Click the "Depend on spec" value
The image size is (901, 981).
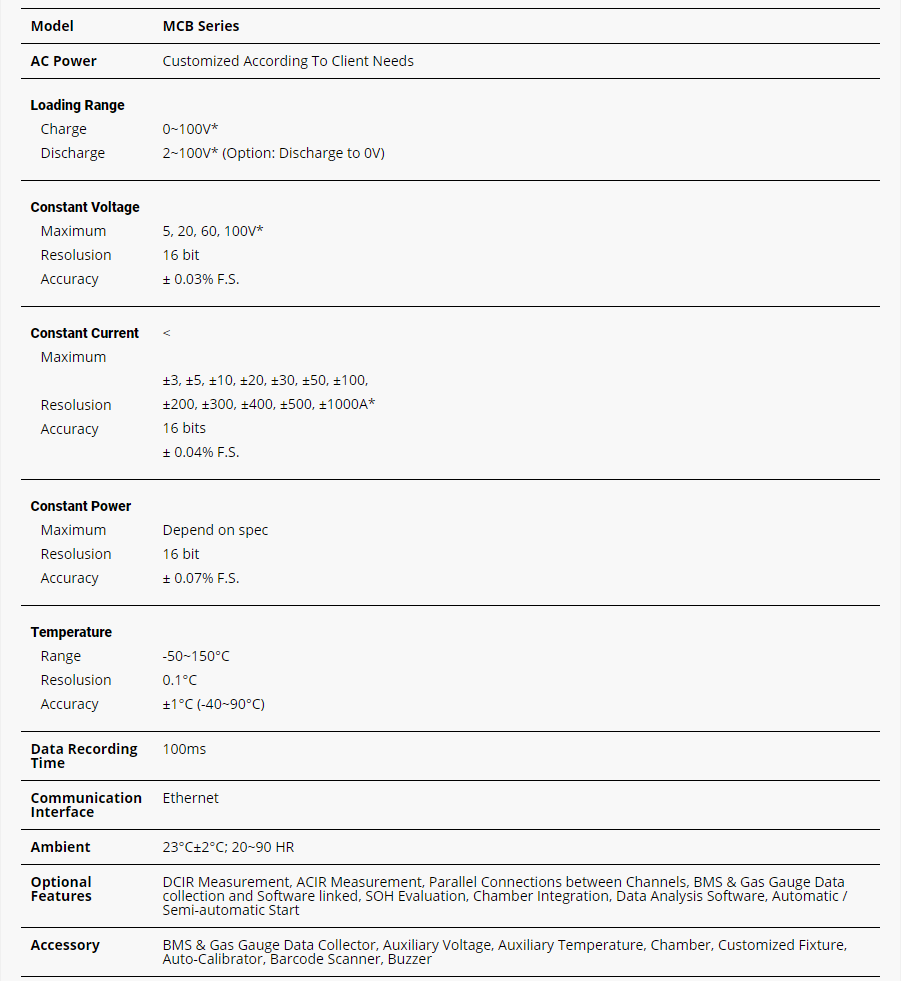point(215,530)
